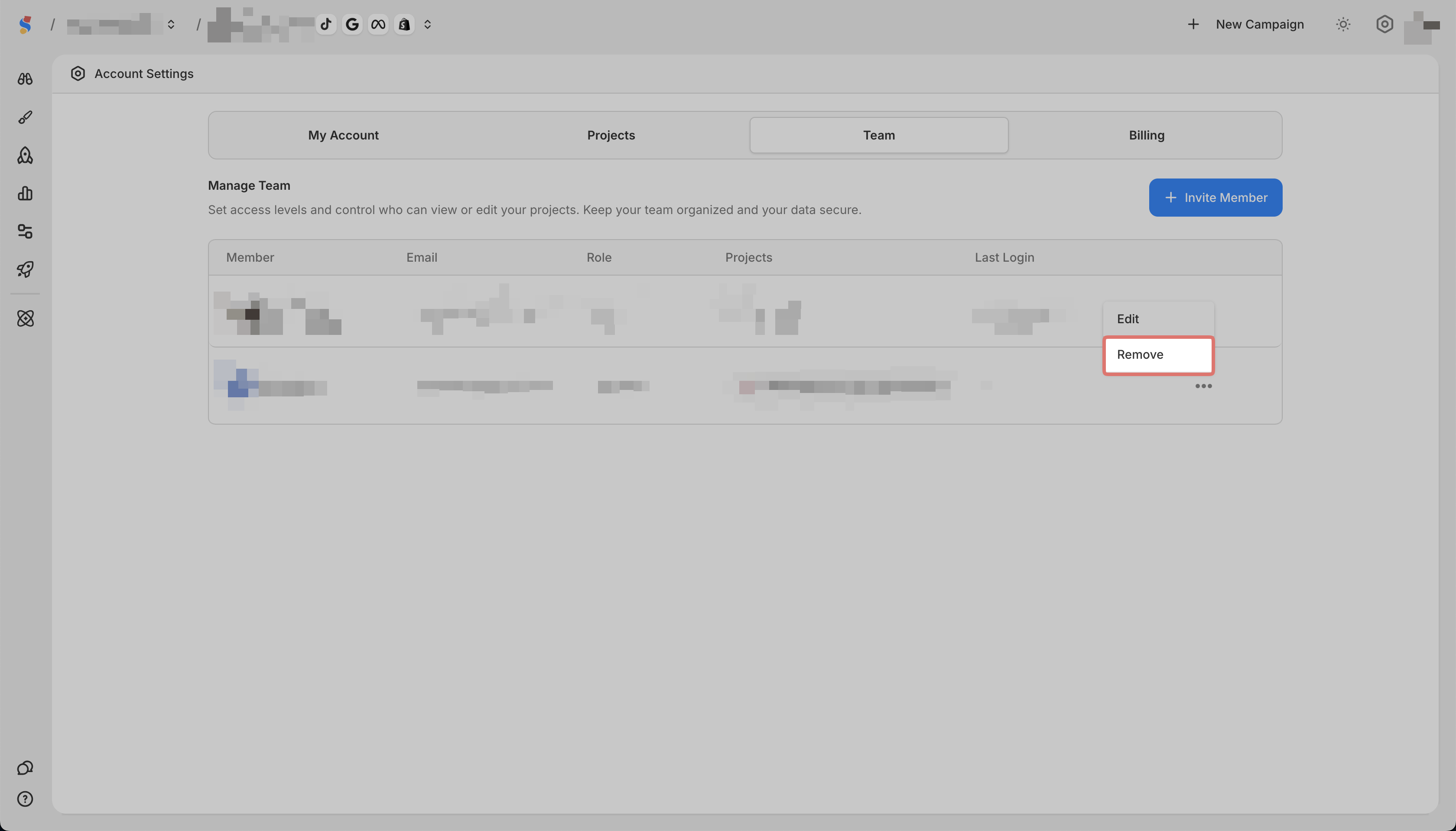The width and height of the screenshot is (1456, 831).
Task: Expand the workspace switcher chevron
Action: coord(171,25)
